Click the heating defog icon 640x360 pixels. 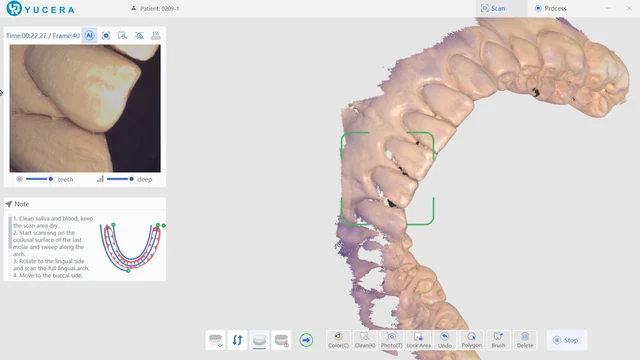point(156,36)
